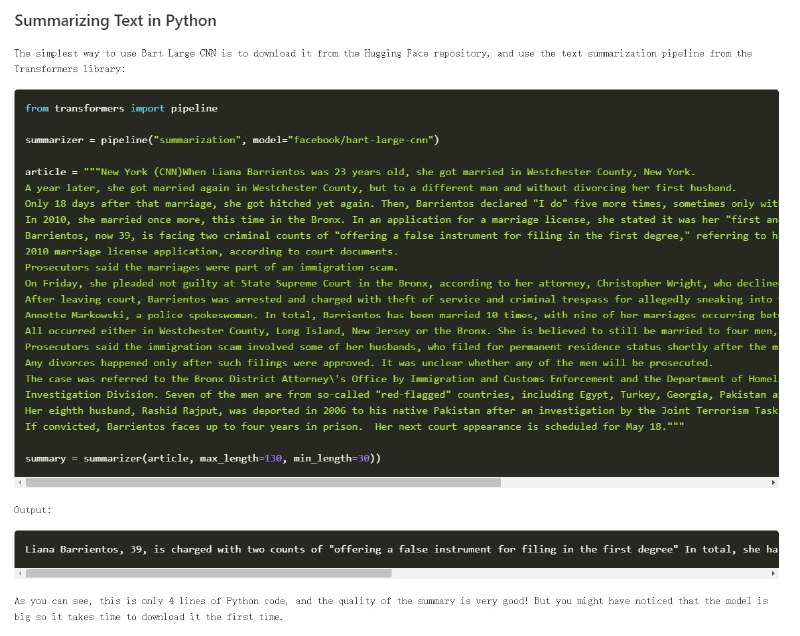Click the line starting 'In 2010, she married'

pos(402,220)
